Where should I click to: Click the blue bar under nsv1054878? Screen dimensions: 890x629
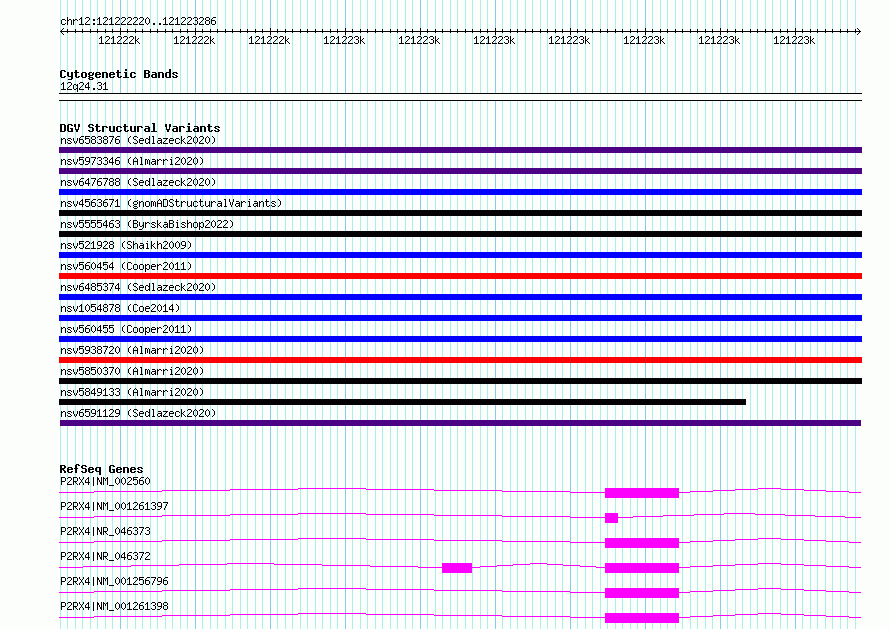[x=460, y=318]
